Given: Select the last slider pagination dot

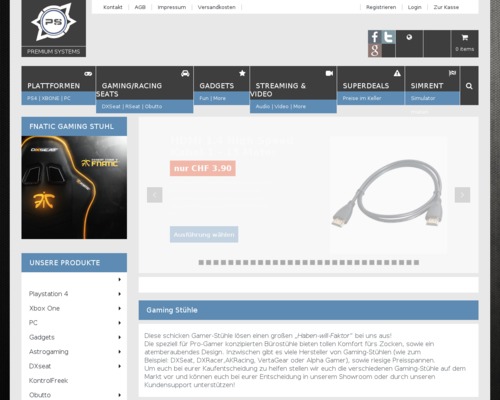Looking at the screenshot, I should [416, 262].
